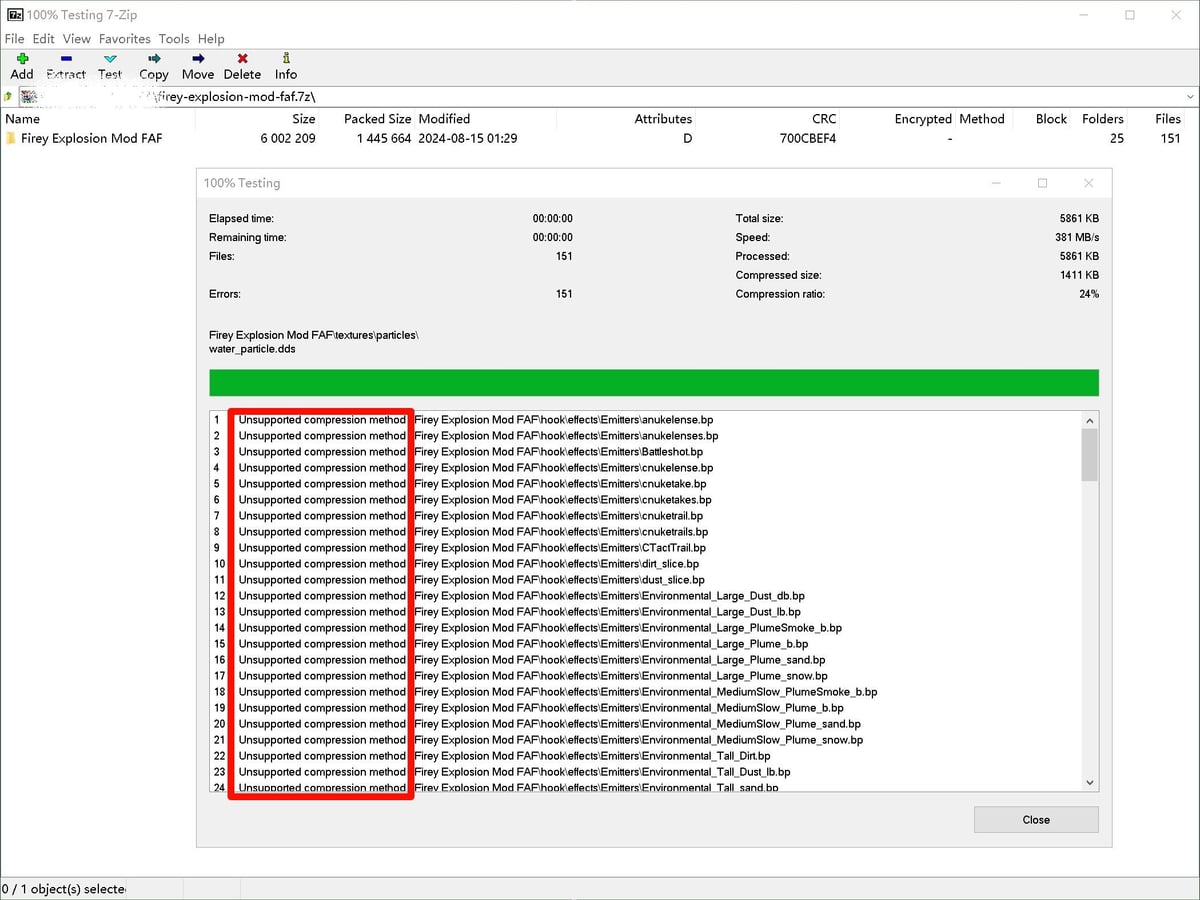Open the Help menu

(x=211, y=38)
